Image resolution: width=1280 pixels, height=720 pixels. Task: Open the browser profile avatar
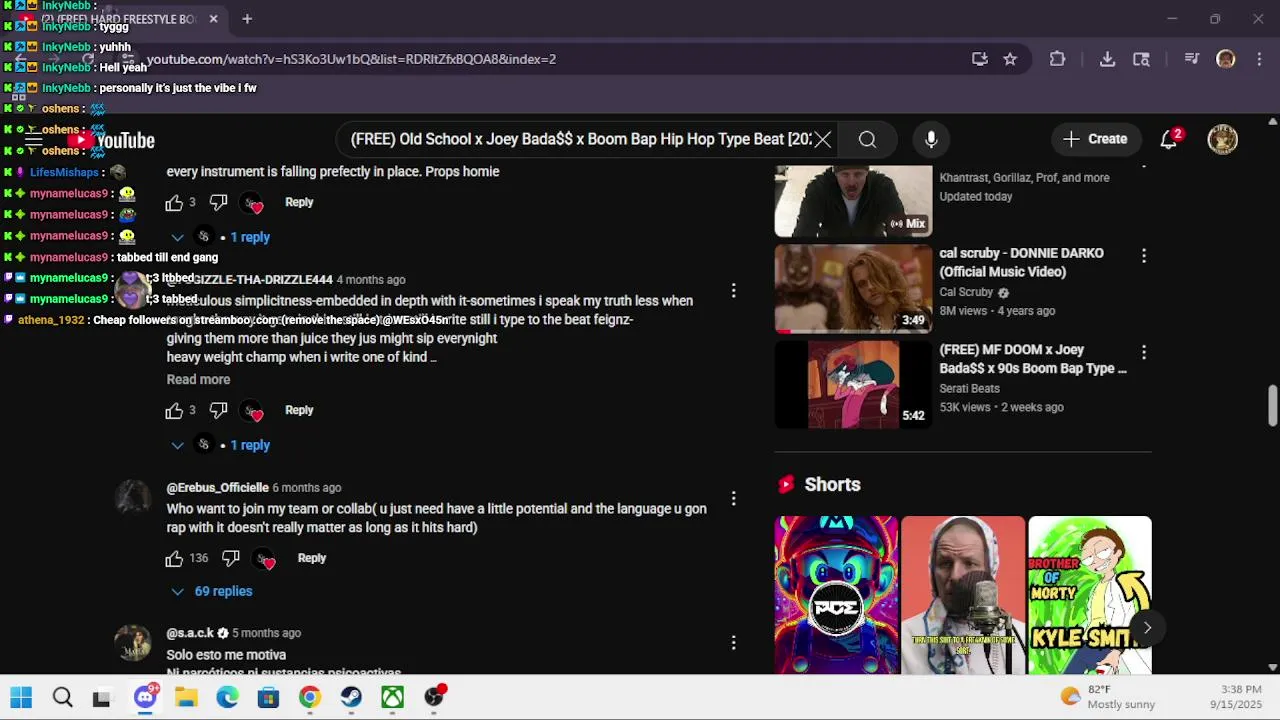point(1225,59)
